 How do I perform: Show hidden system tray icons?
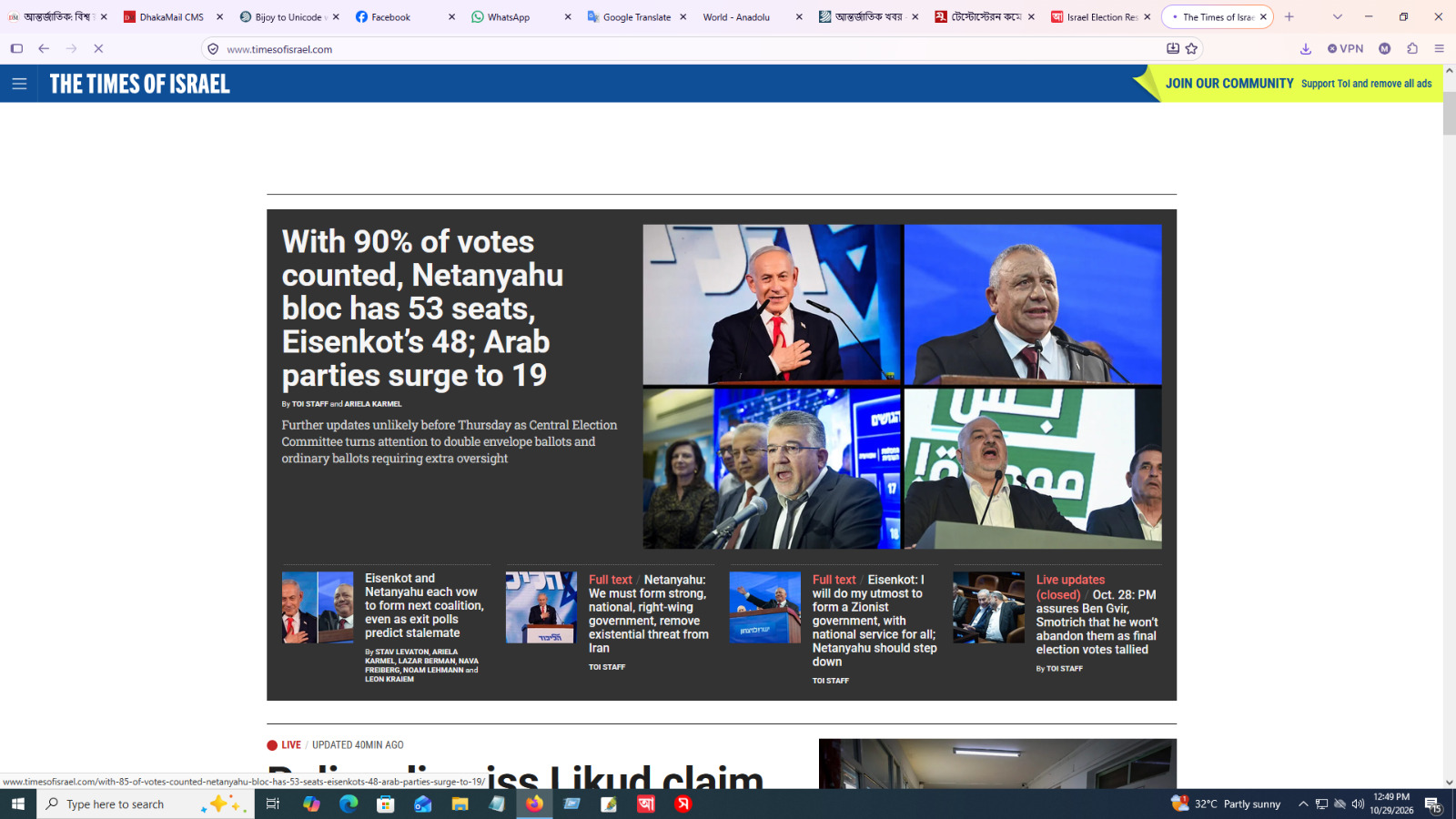point(1303,804)
